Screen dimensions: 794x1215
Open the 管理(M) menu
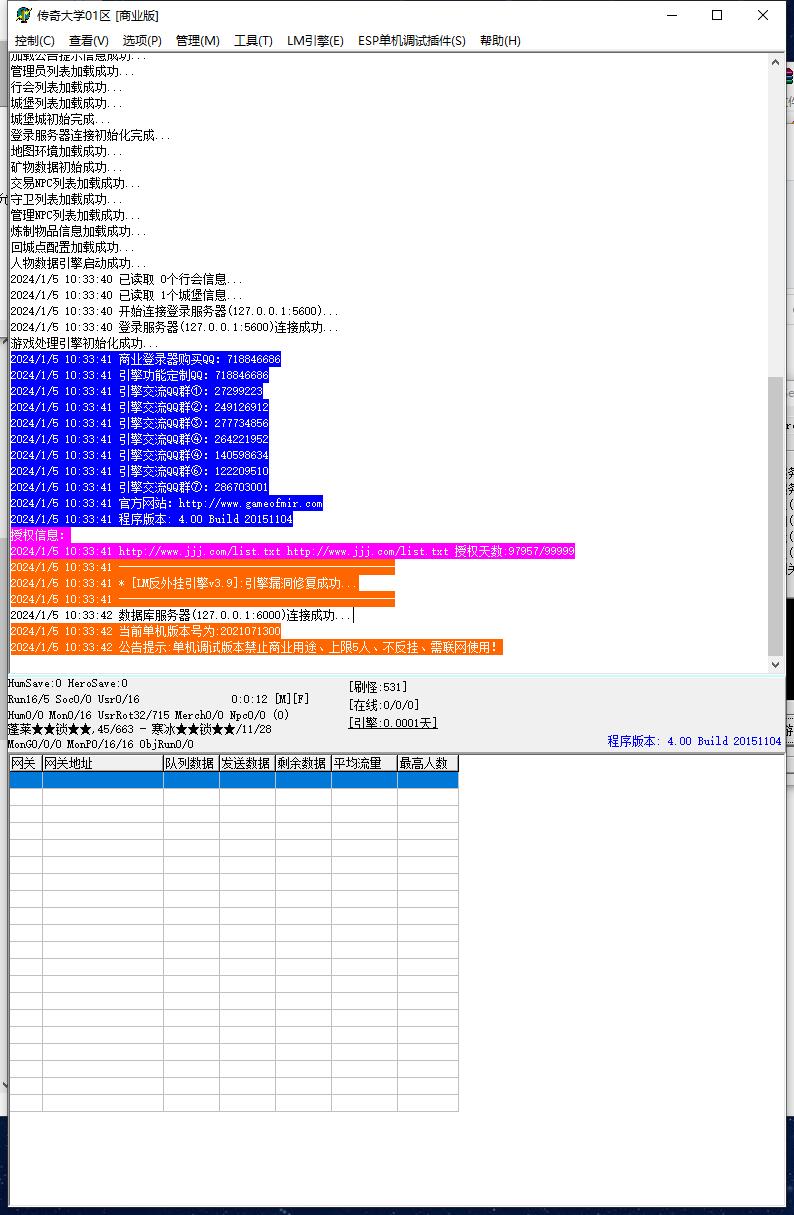point(197,41)
